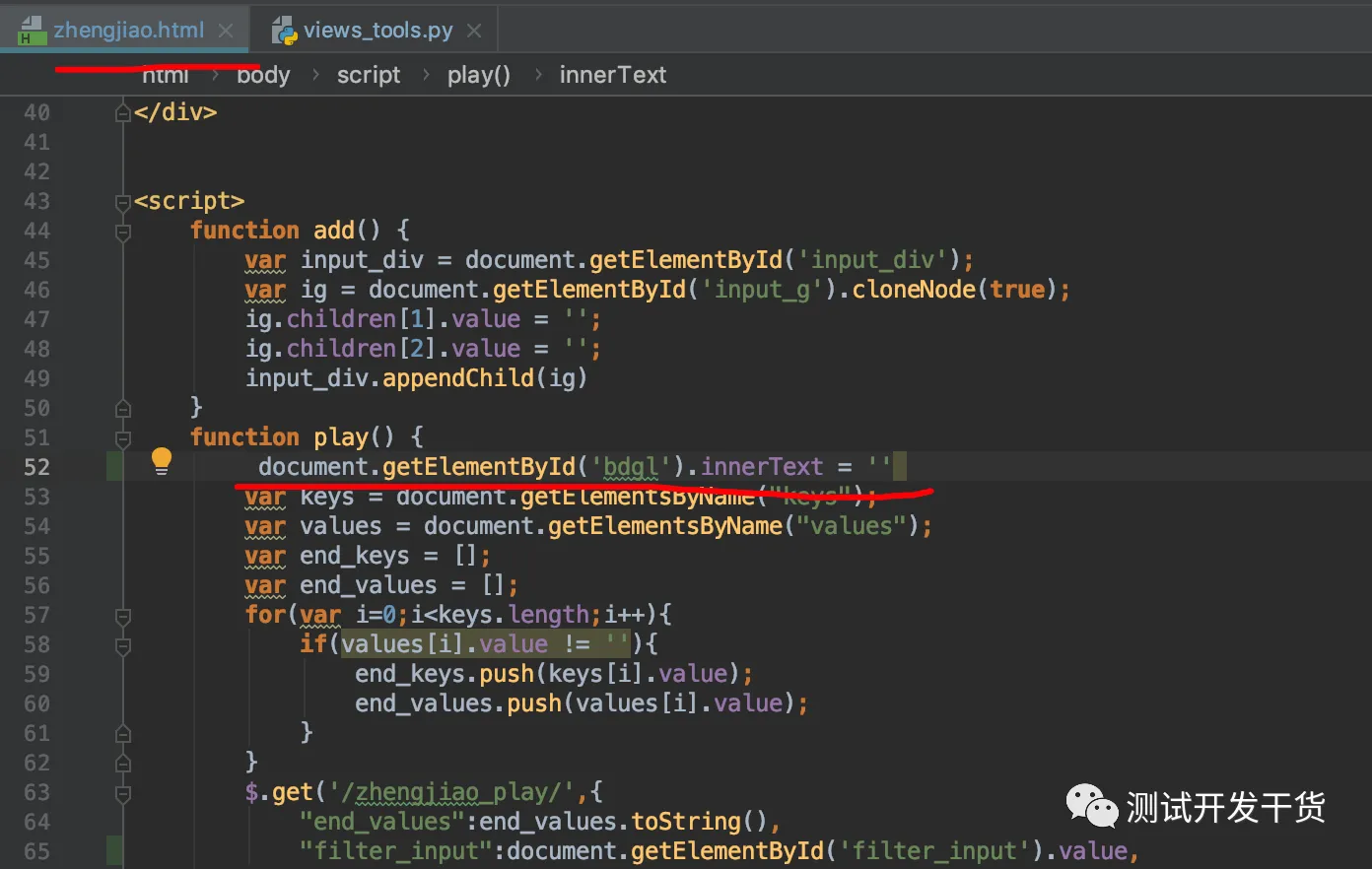Image resolution: width=1372 pixels, height=869 pixels.
Task: Collapse the for loop fold at line 57
Action: pos(123,617)
